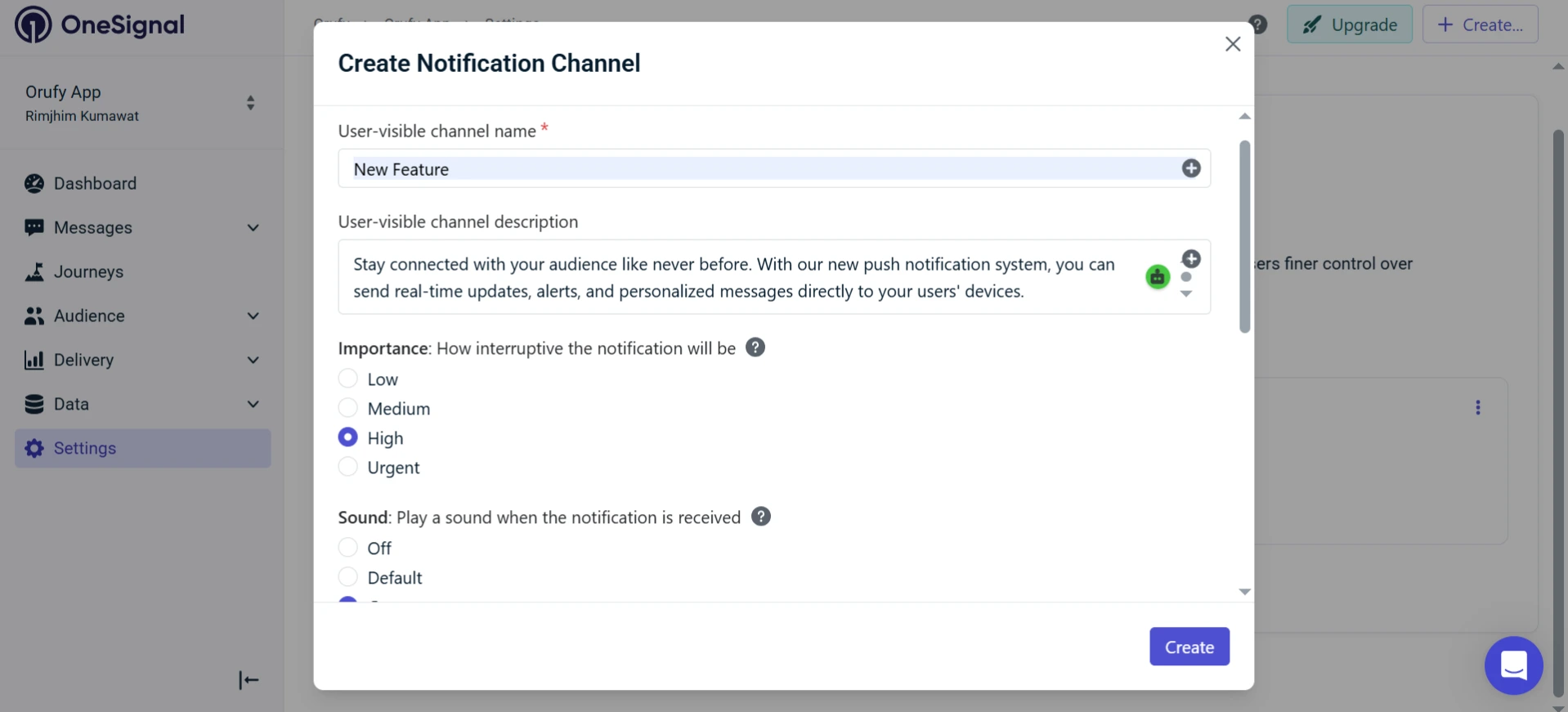The width and height of the screenshot is (1568, 712).
Task: Click the page scrollbar thumb
Action: [x=1559, y=413]
